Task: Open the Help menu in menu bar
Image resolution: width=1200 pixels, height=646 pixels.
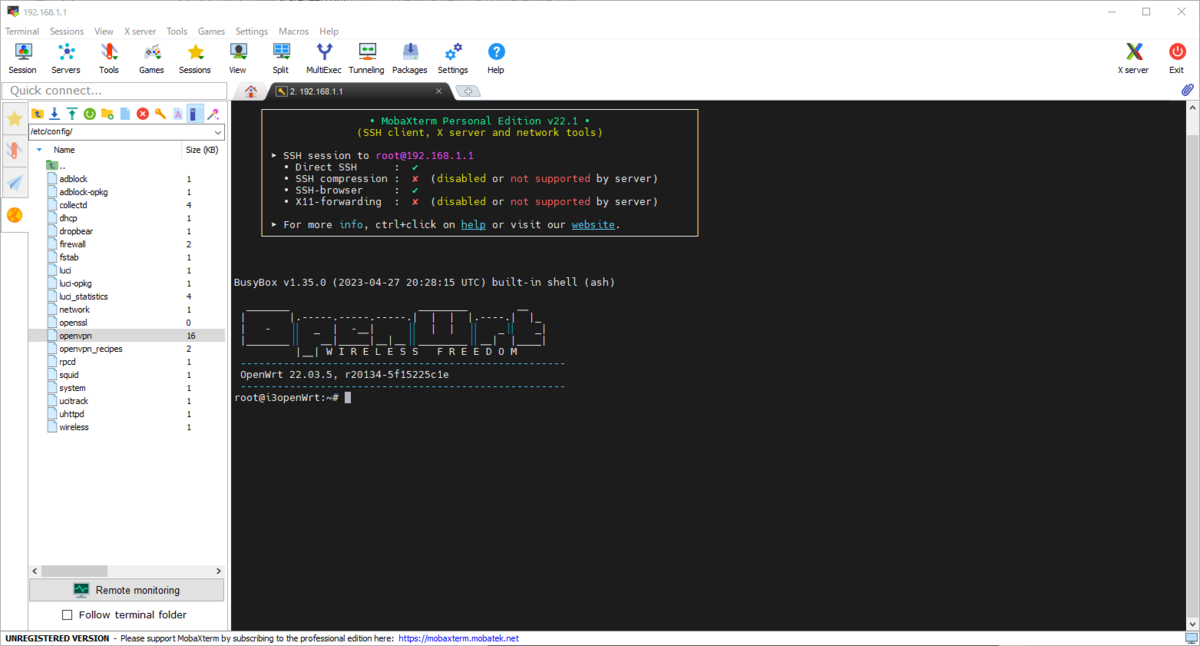Action: click(329, 31)
